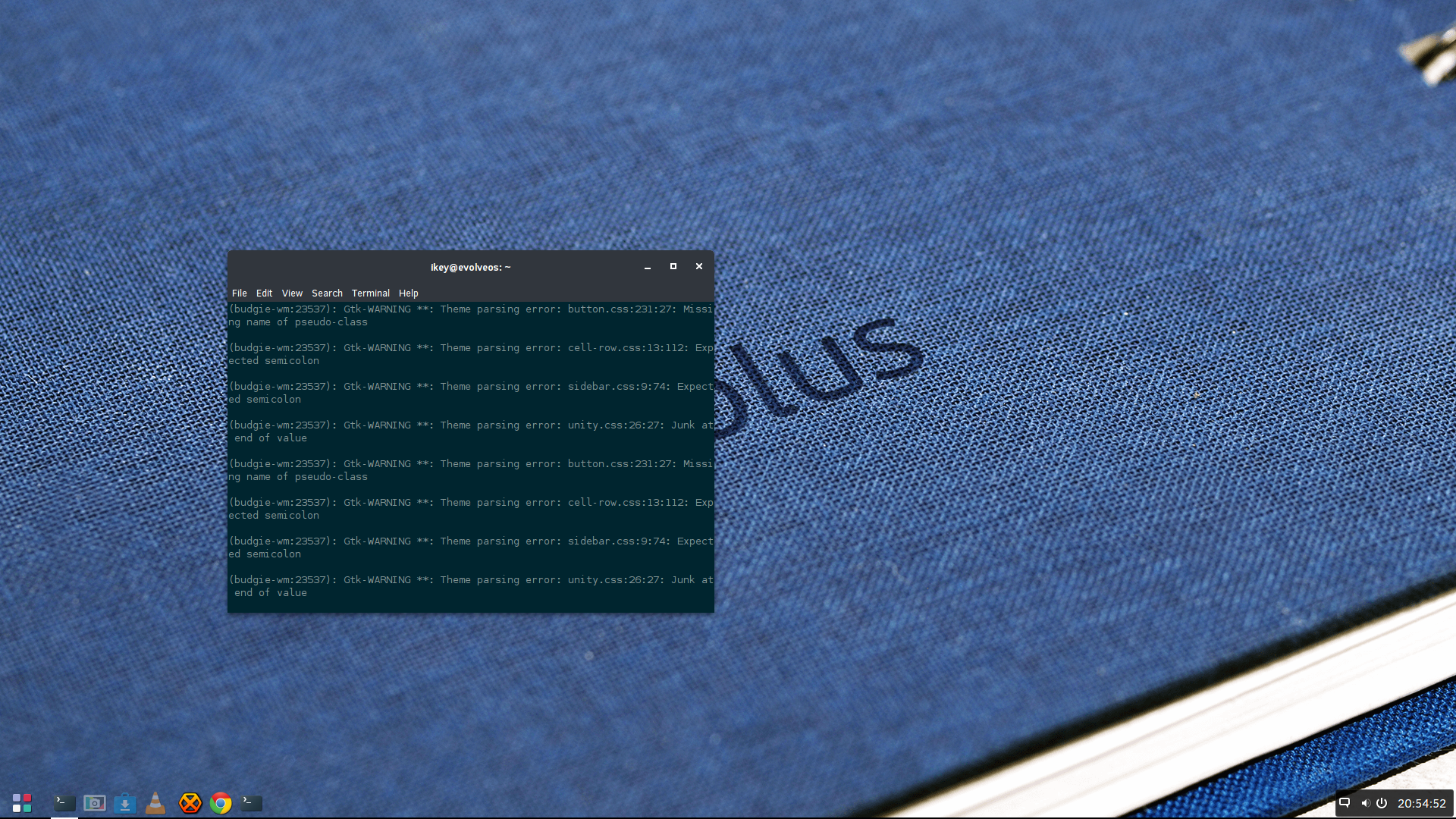Viewport: 1456px width, 819px height.
Task: Launch the screenshot camera tool in panel
Action: click(95, 803)
